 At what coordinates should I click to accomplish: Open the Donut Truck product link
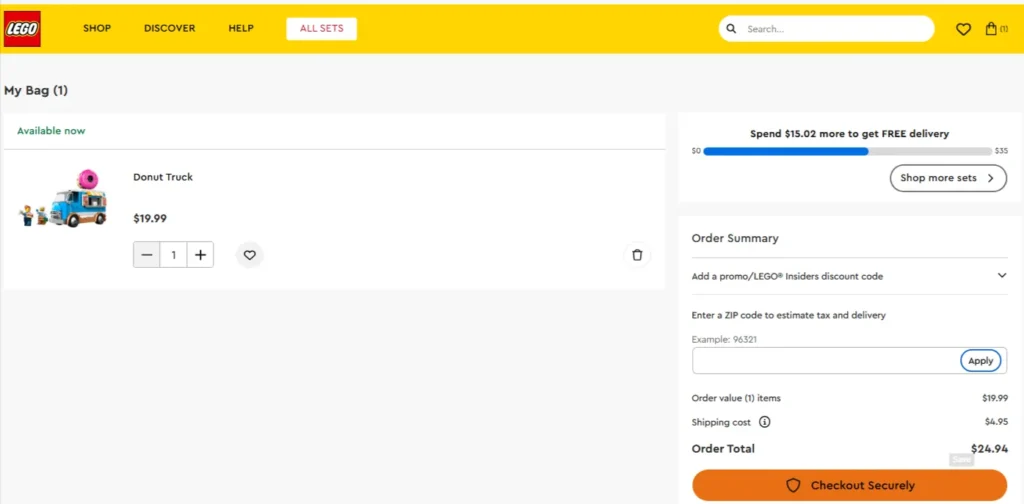coord(163,177)
